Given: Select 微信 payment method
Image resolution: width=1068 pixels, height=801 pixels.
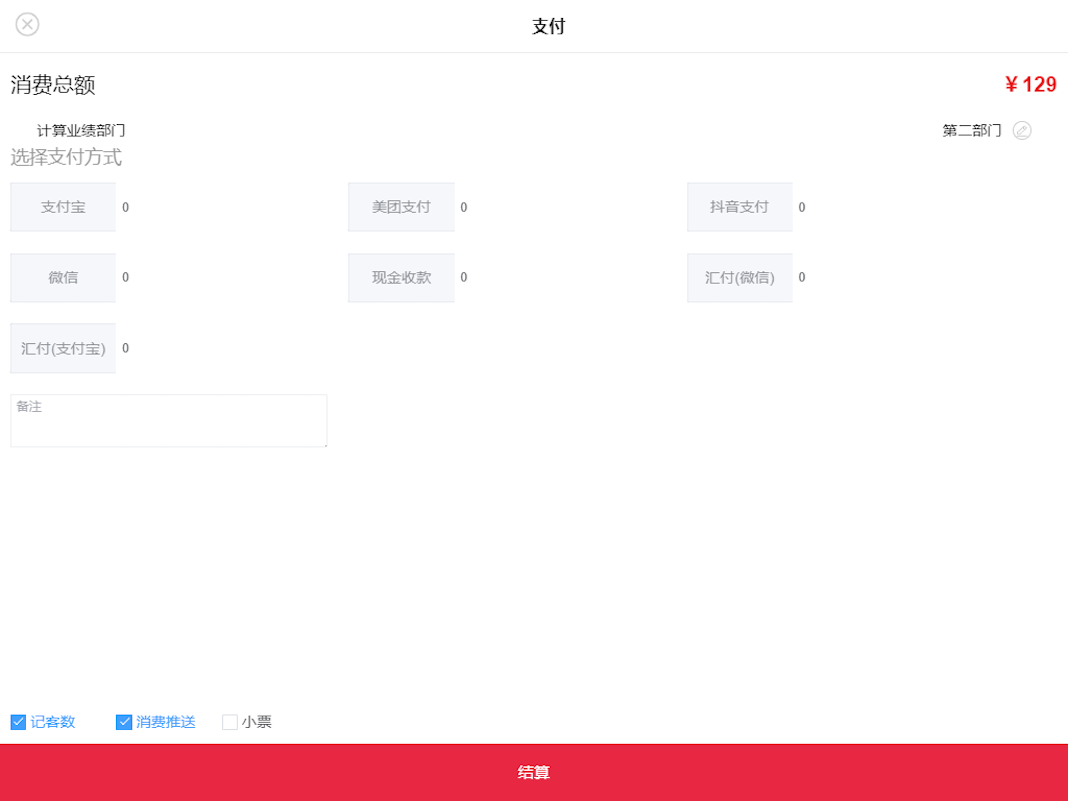Looking at the screenshot, I should point(63,278).
